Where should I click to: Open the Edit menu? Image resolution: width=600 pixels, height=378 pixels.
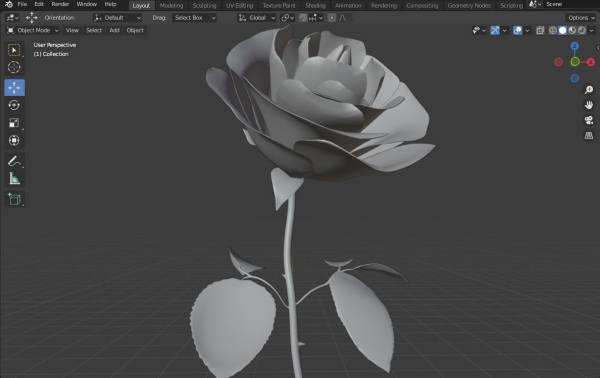(x=39, y=5)
